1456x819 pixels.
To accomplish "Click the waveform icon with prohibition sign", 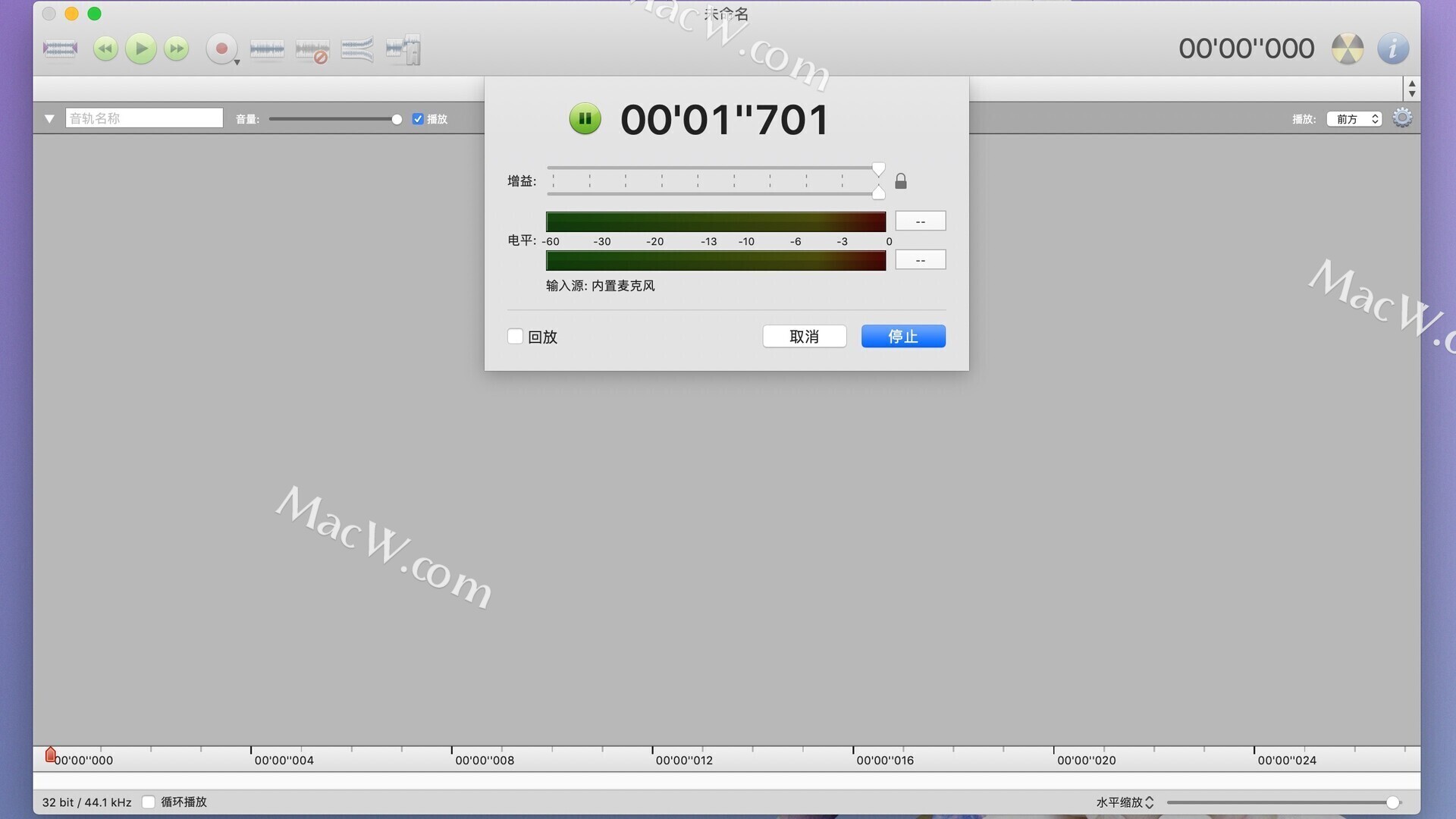I will point(312,51).
